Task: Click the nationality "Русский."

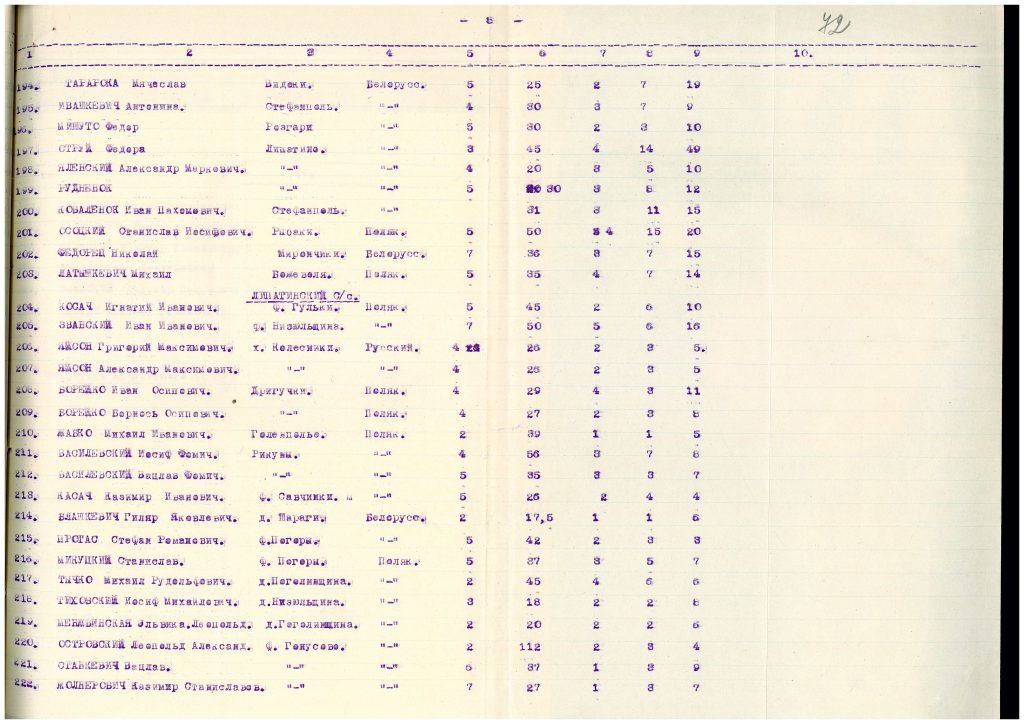Action: pyautogui.click(x=392, y=348)
